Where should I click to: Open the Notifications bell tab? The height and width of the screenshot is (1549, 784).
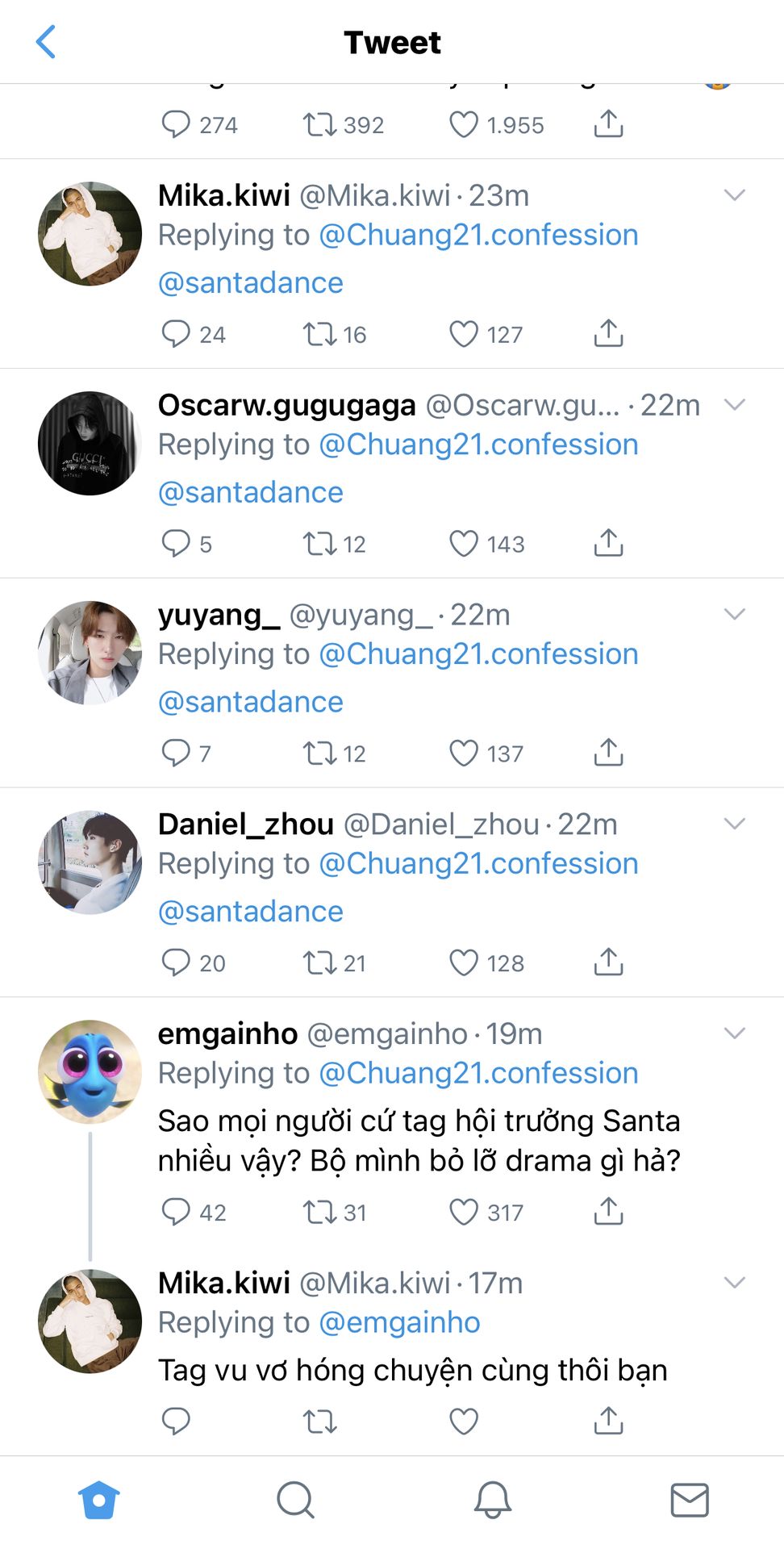tap(492, 1500)
